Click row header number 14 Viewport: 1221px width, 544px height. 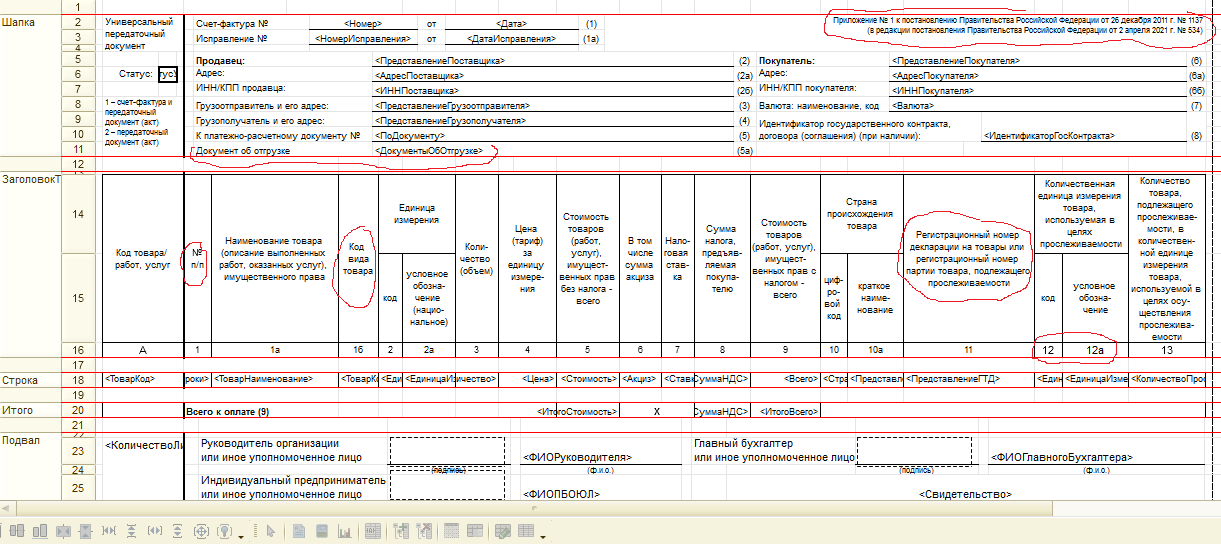(79, 214)
